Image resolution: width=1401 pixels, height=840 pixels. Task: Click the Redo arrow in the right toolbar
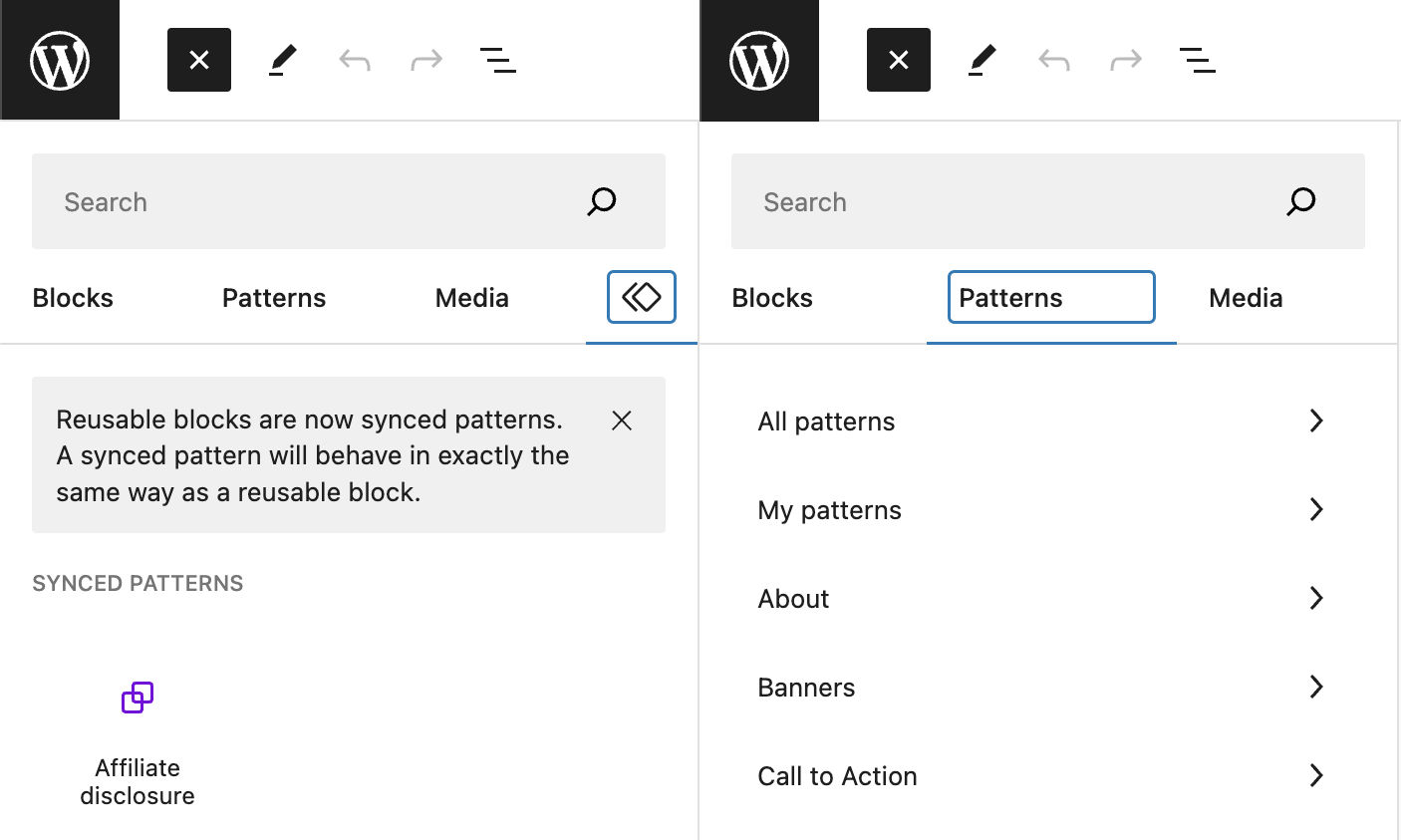click(x=1125, y=60)
